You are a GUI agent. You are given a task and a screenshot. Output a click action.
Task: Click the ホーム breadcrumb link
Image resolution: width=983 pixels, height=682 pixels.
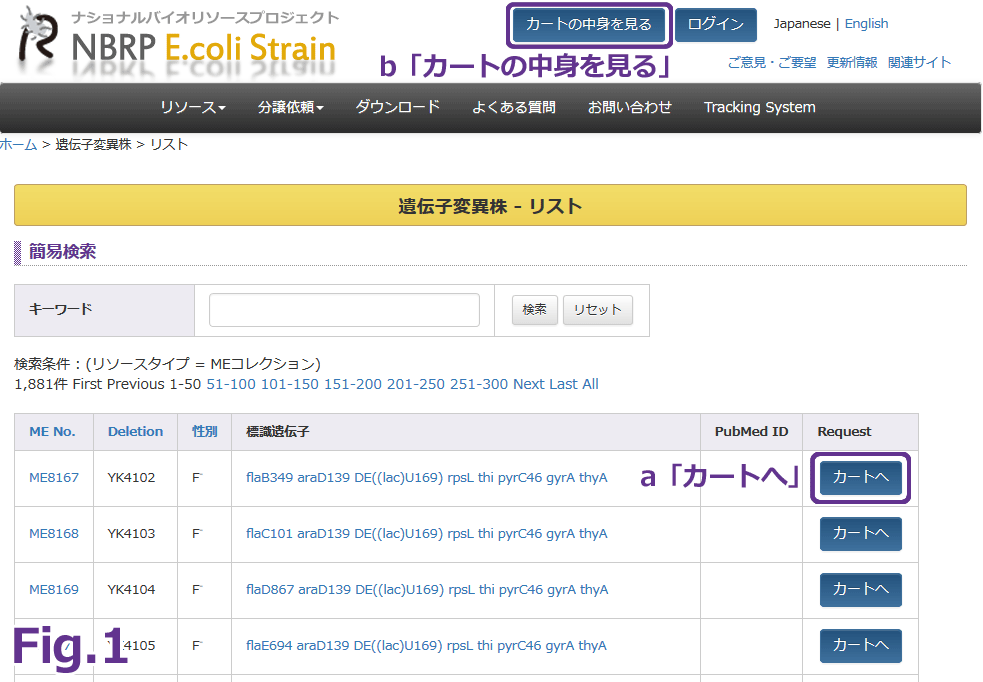18,145
